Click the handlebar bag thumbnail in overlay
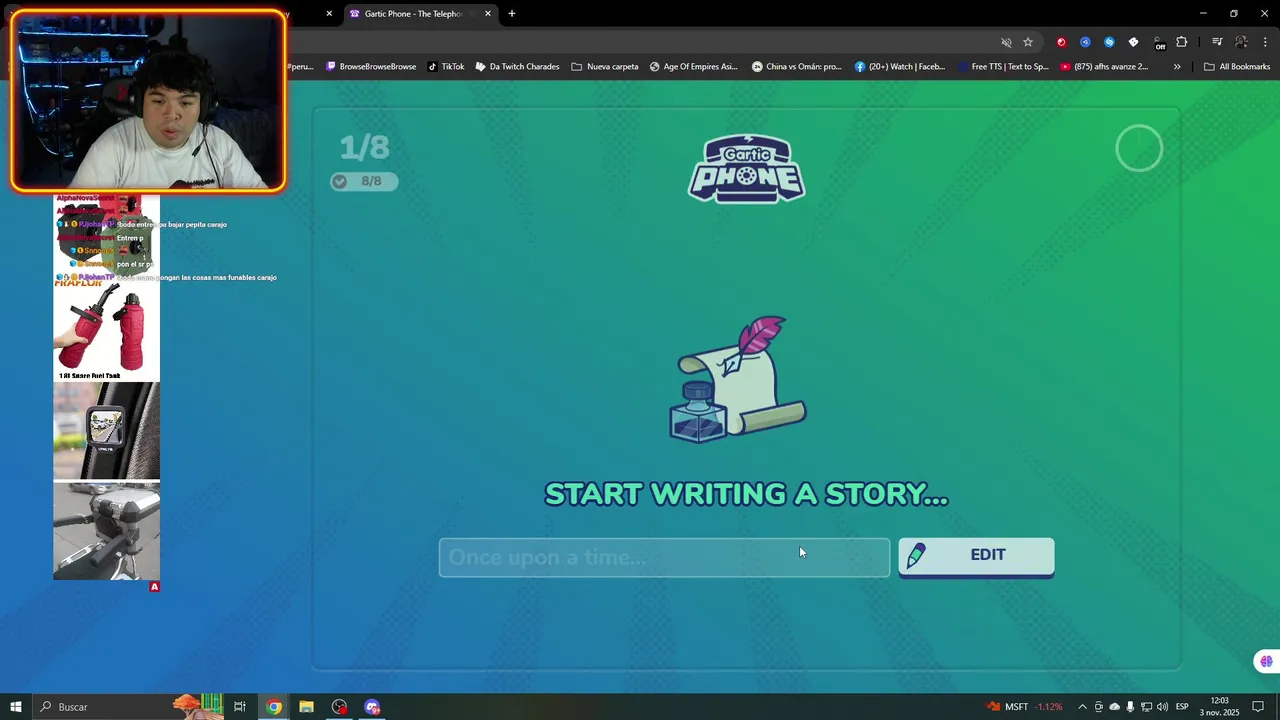Screen dimensions: 1280x720 pos(106,531)
